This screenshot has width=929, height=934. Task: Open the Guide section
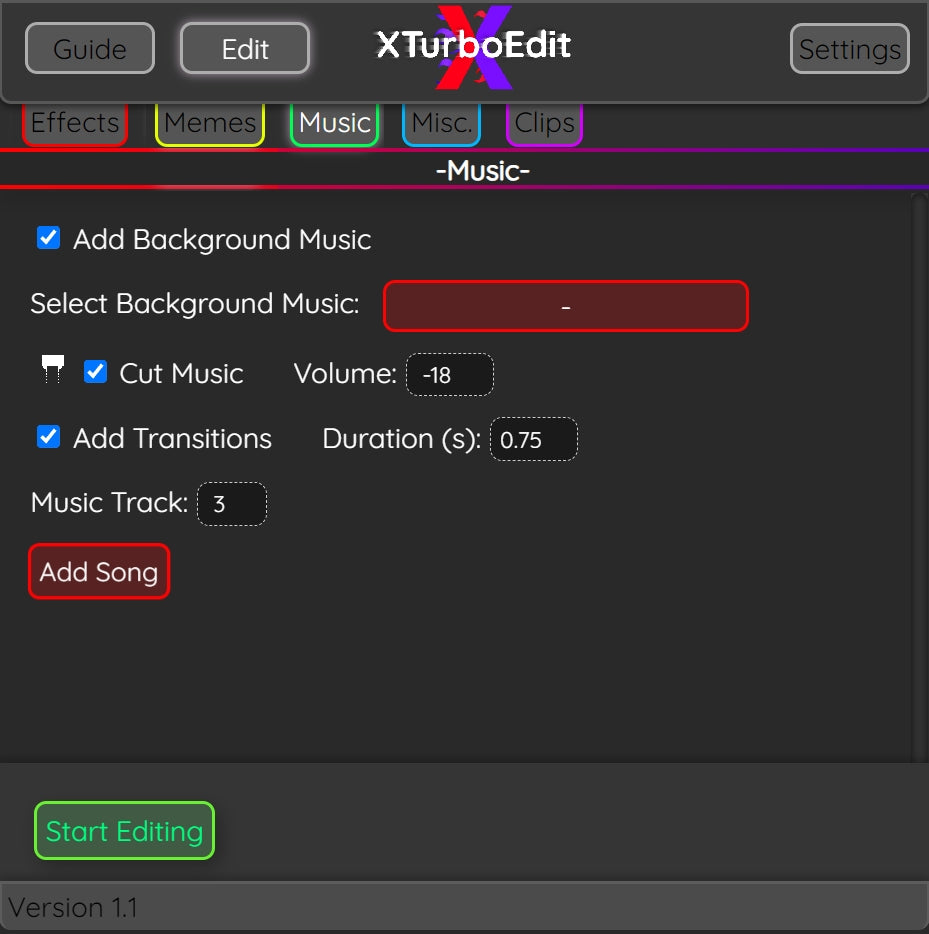[89, 47]
